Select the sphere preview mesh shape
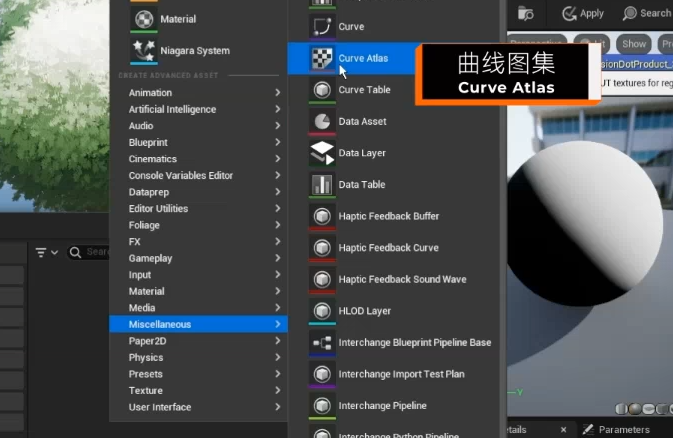 click(x=635, y=408)
